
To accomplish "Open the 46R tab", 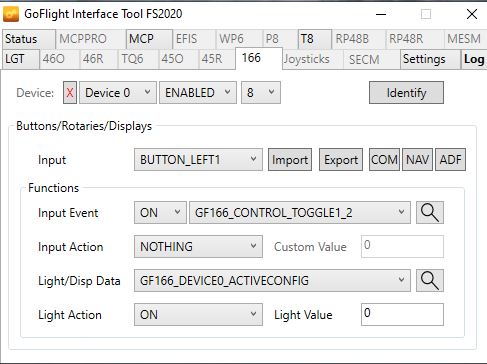I will click(x=99, y=59).
